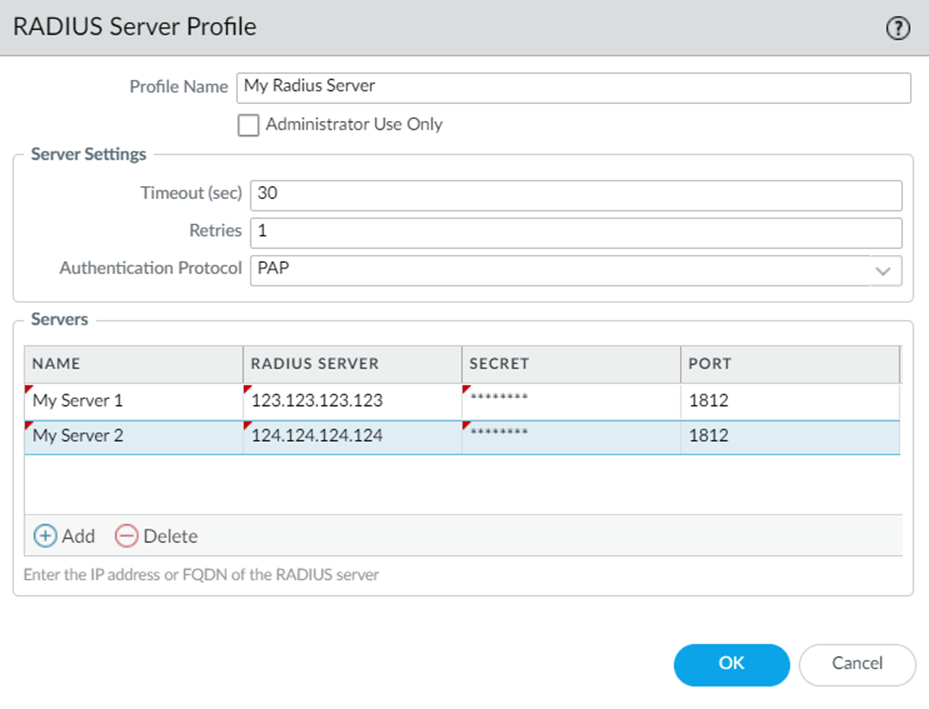Click the PORT column header

click(x=790, y=364)
